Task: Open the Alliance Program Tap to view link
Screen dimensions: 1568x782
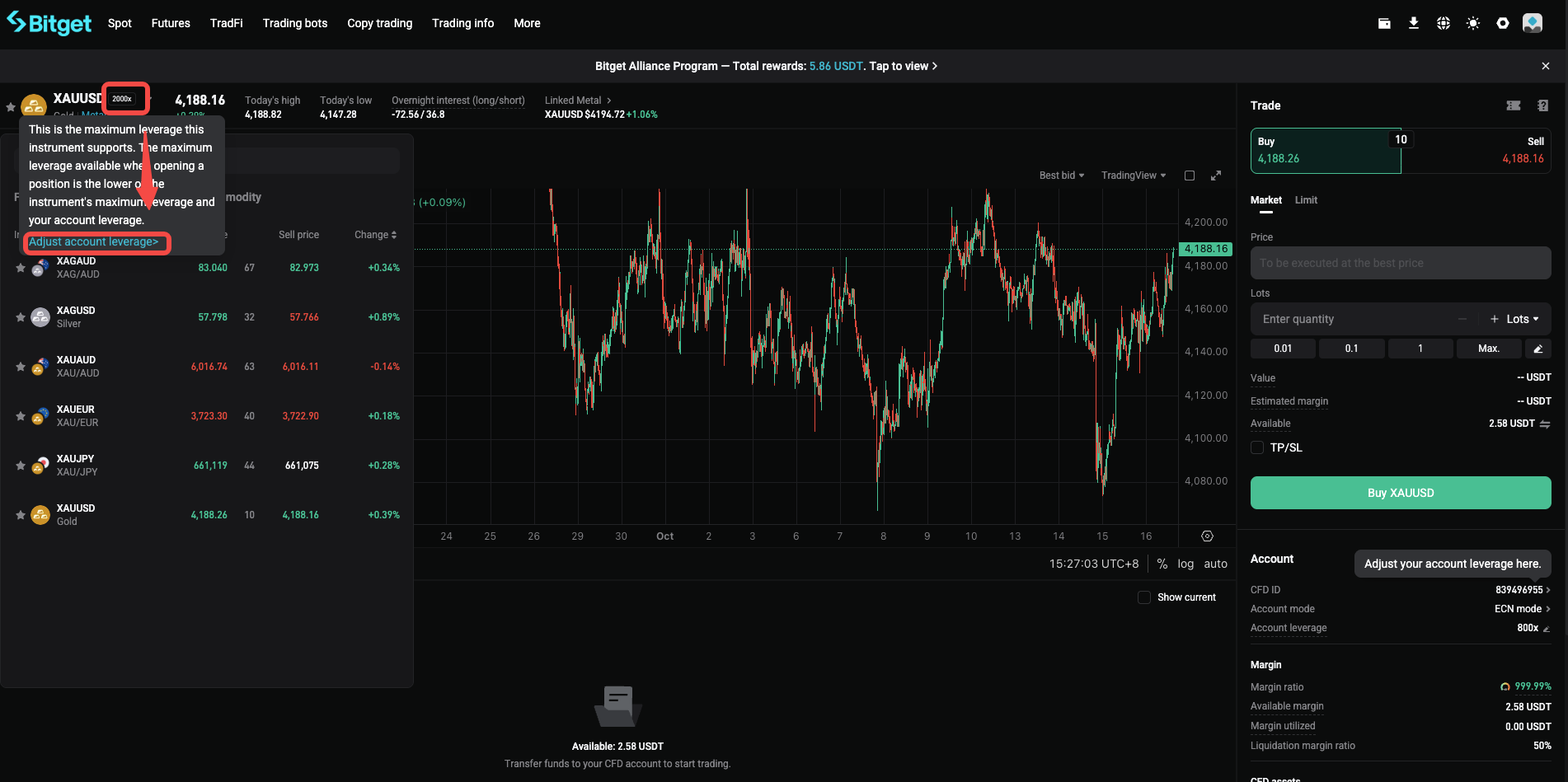Action: click(x=903, y=66)
